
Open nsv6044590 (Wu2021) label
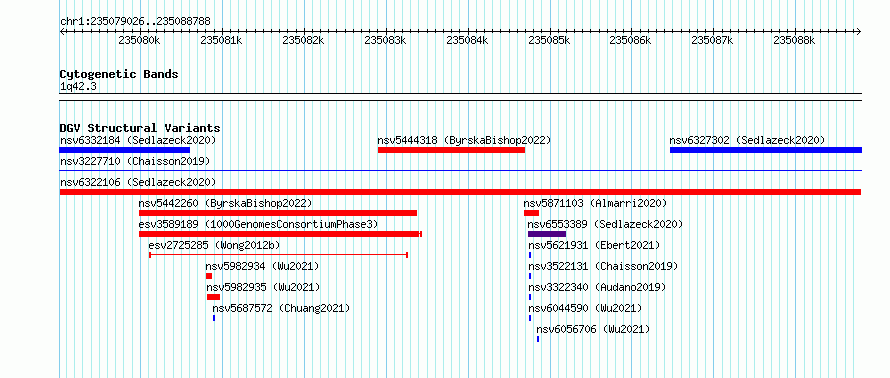tap(585, 308)
